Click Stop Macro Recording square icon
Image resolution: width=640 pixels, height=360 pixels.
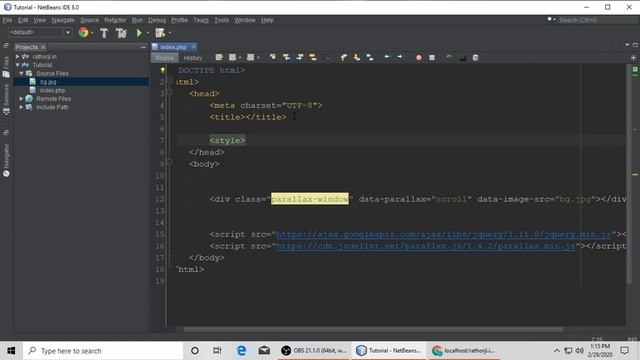pos(432,58)
